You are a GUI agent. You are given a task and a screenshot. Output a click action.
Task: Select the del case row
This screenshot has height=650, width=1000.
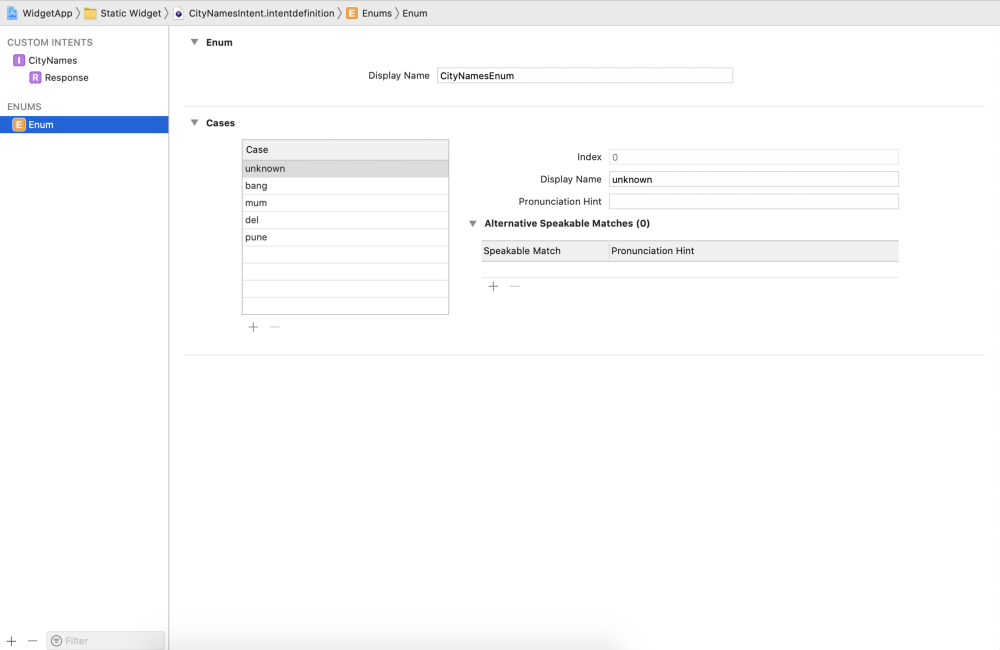345,220
